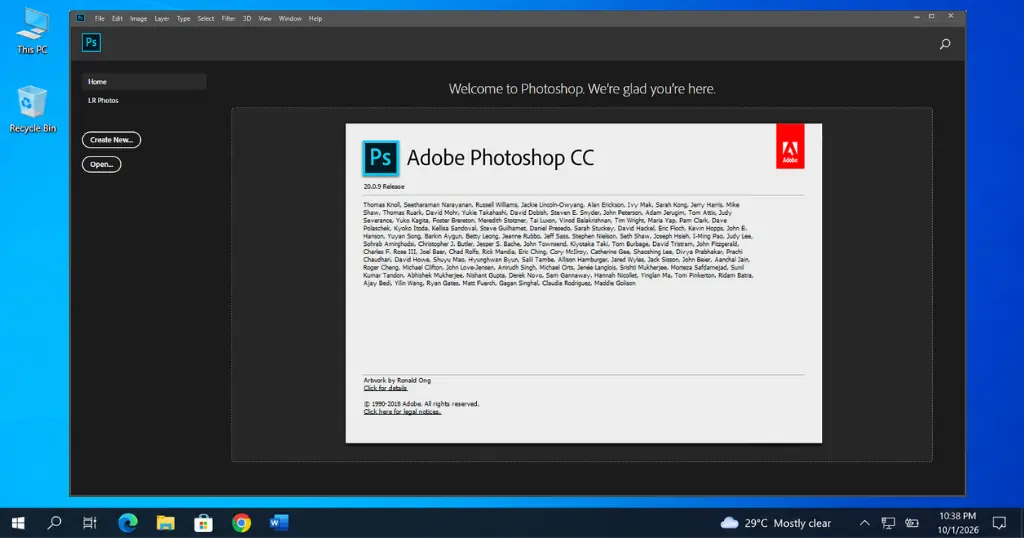Open 'Click here for legal notices' link

pyautogui.click(x=402, y=411)
